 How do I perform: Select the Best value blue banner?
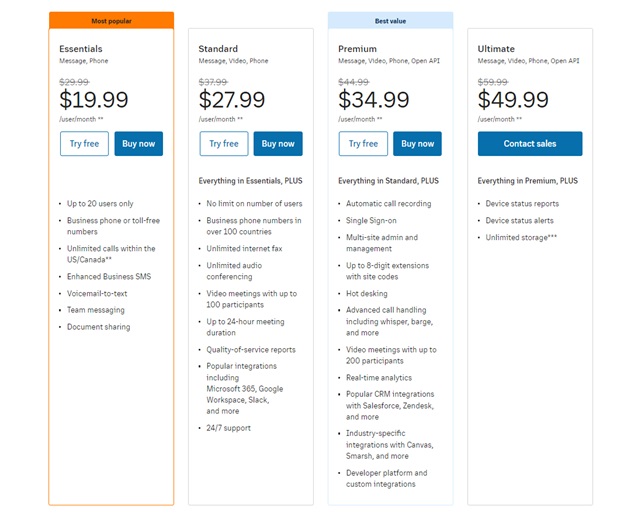pos(390,21)
